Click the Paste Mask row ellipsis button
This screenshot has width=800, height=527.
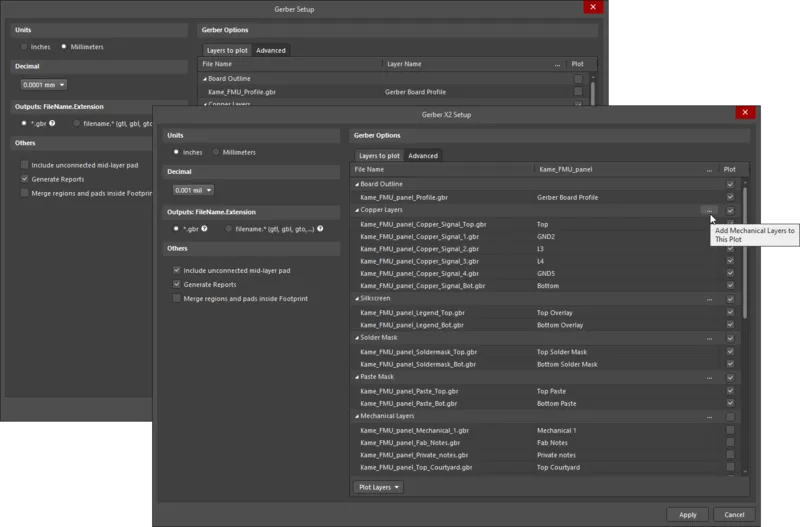point(708,377)
